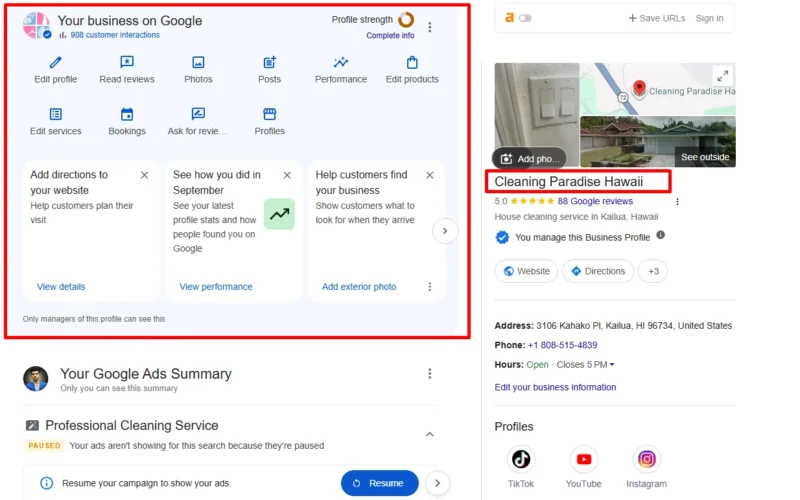Click the business logo avatar
800x500 pixels.
(x=37, y=26)
